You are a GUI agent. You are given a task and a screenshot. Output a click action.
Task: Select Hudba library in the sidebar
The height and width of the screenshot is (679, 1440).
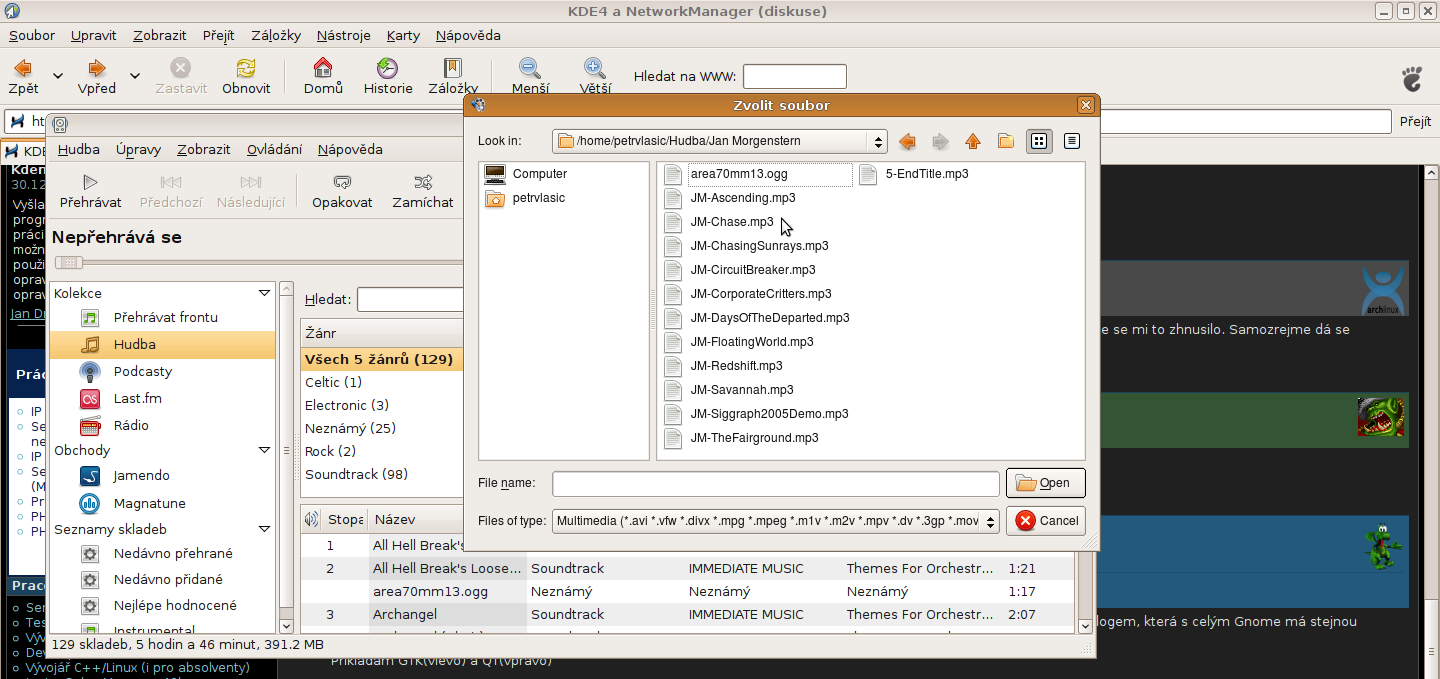[x=162, y=344]
